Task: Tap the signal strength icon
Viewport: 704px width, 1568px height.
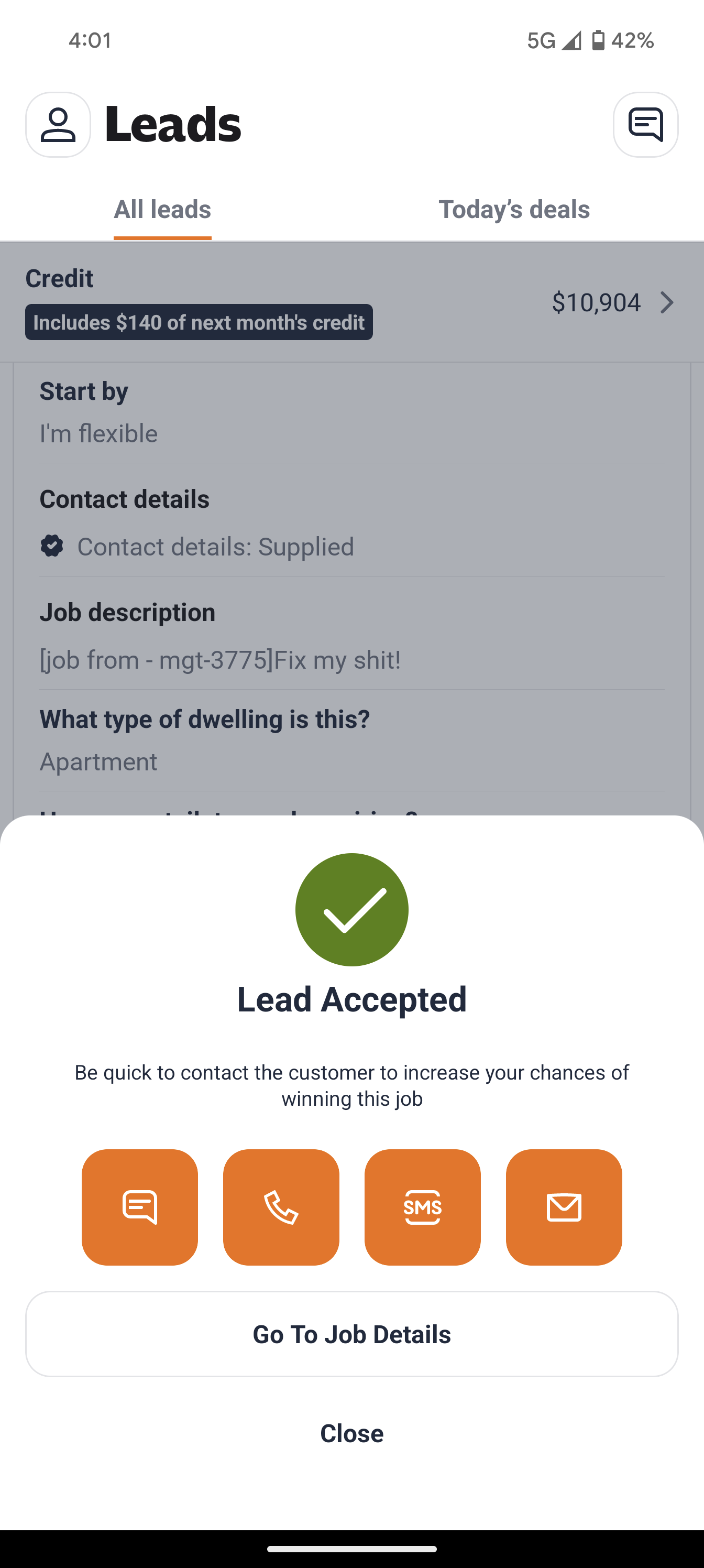Action: click(x=571, y=40)
